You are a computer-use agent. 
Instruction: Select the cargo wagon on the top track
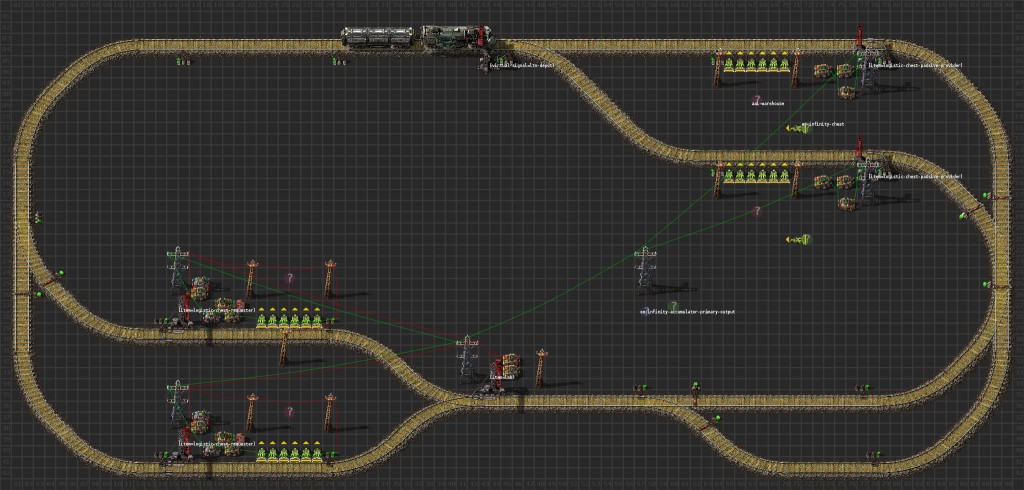[377, 37]
